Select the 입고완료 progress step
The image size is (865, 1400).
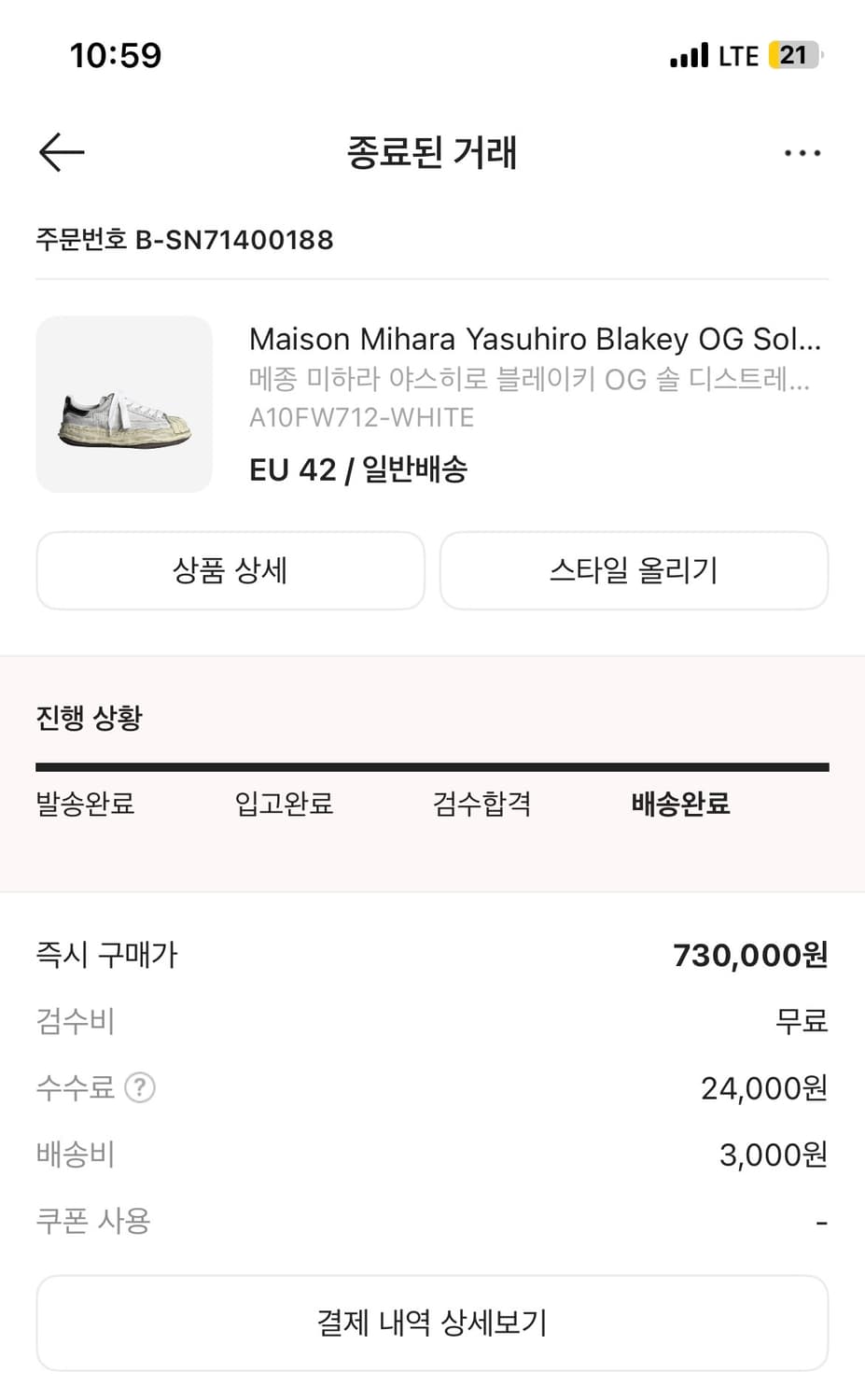[x=284, y=804]
